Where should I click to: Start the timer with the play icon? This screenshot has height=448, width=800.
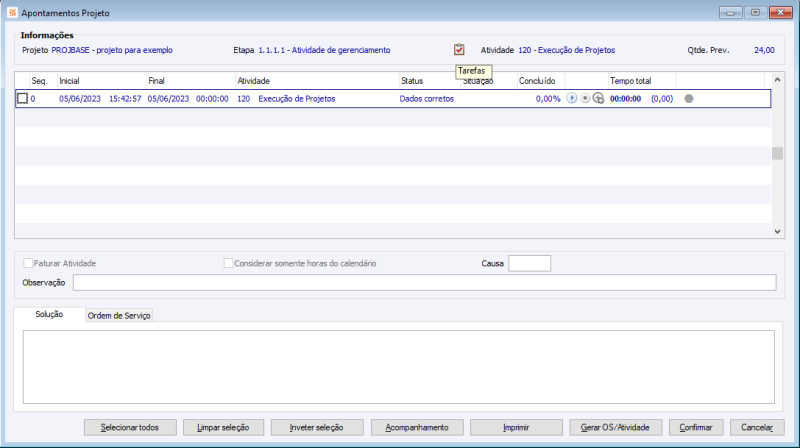(x=571, y=98)
